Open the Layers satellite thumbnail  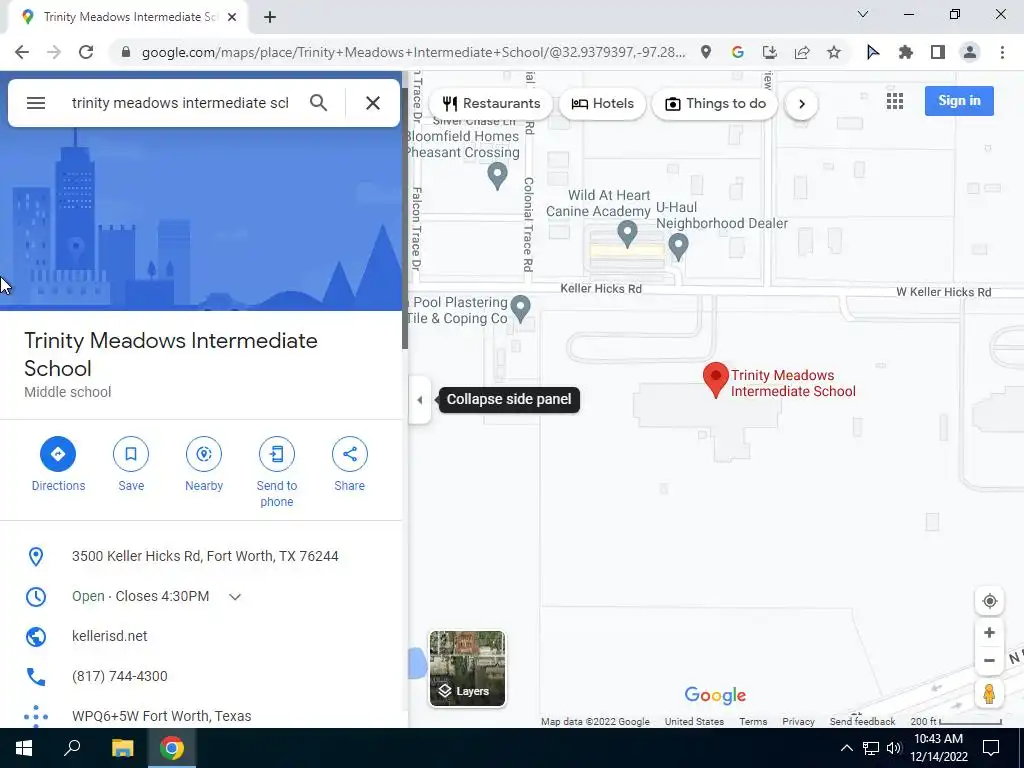(x=467, y=669)
